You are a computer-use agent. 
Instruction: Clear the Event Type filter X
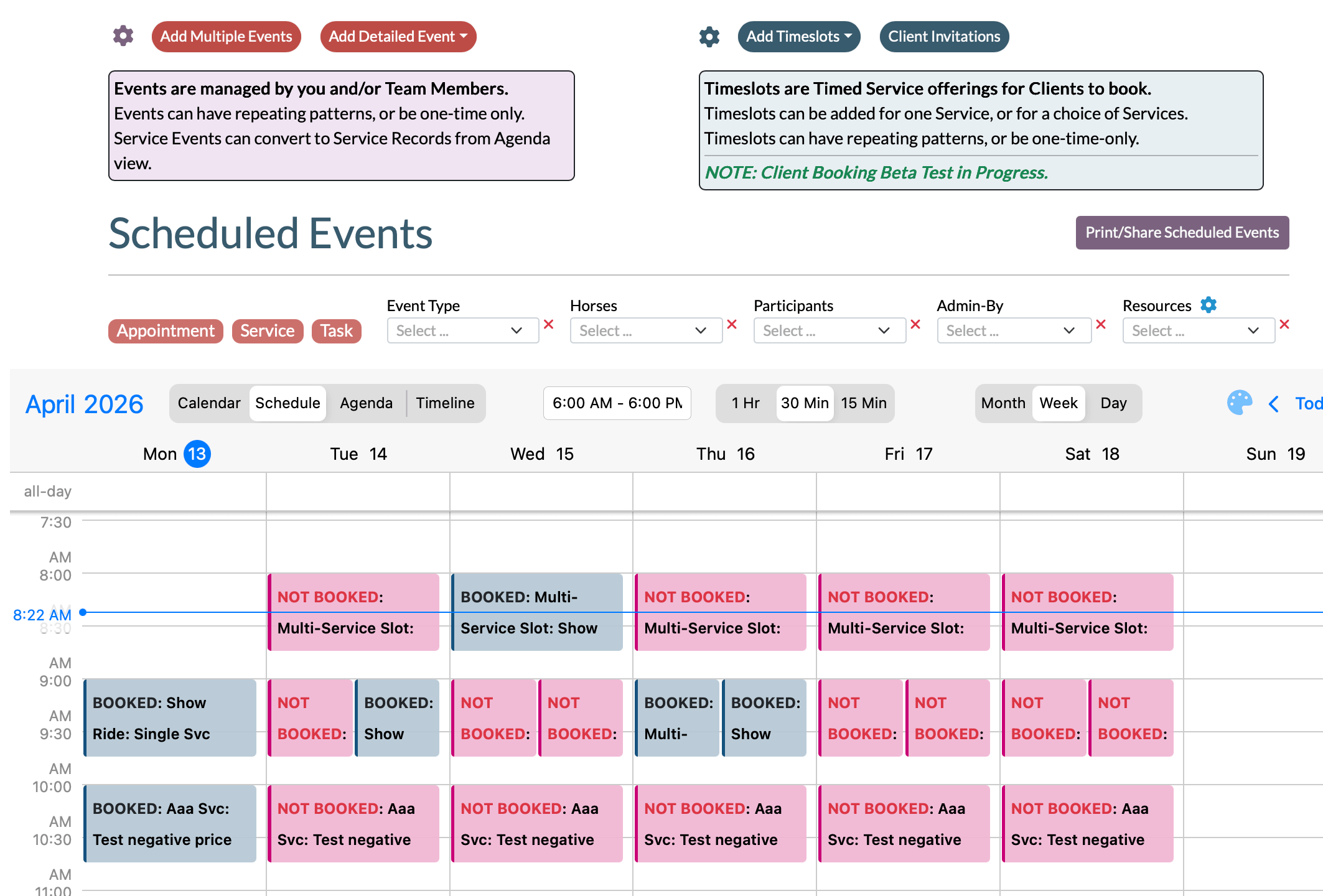[x=549, y=324]
